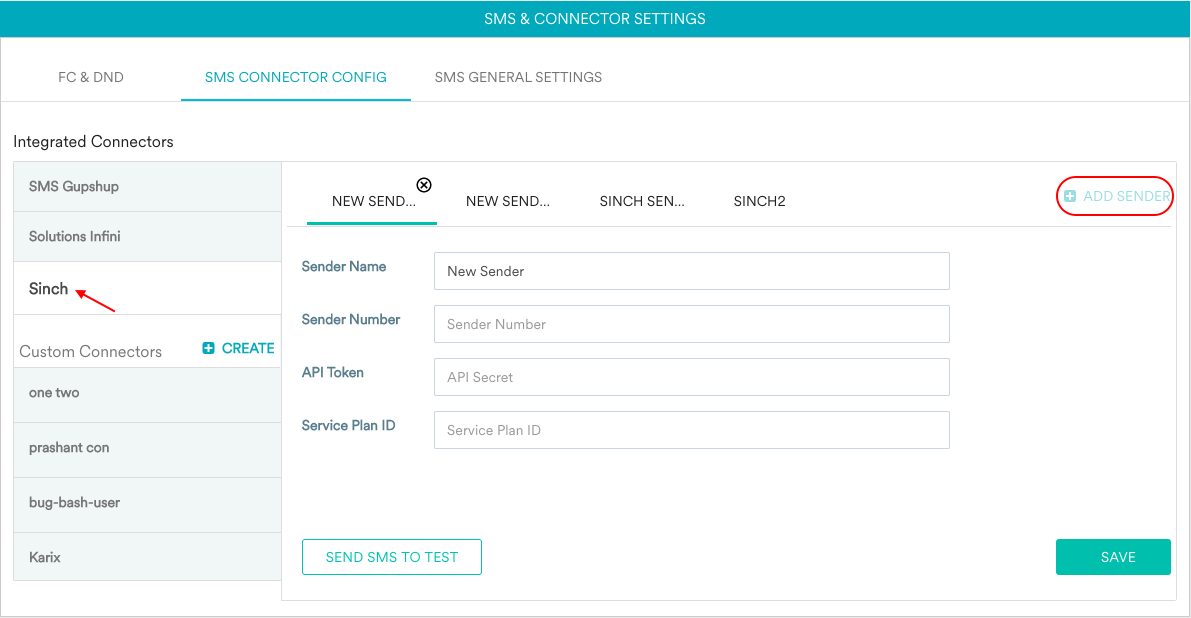
Task: Focus the Sender Name input field
Action: (x=691, y=271)
